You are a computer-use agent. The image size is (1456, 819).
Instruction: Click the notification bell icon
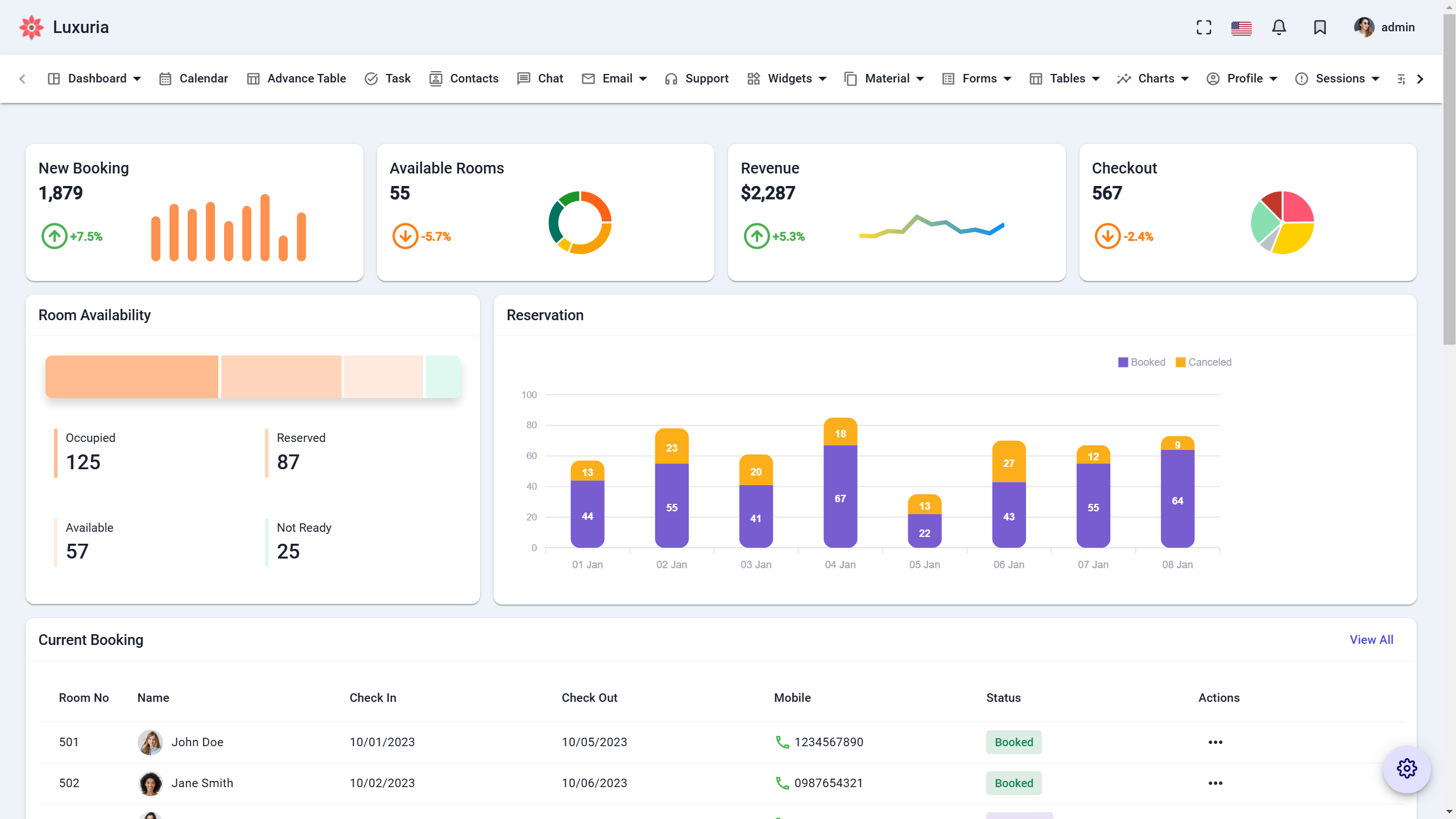pos(1279,27)
